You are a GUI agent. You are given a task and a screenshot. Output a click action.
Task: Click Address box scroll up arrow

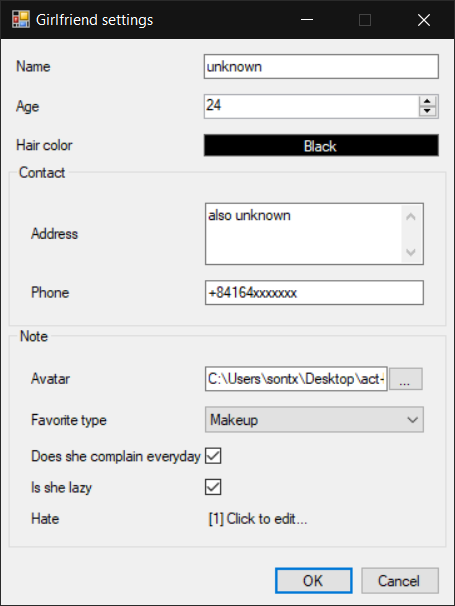click(411, 217)
